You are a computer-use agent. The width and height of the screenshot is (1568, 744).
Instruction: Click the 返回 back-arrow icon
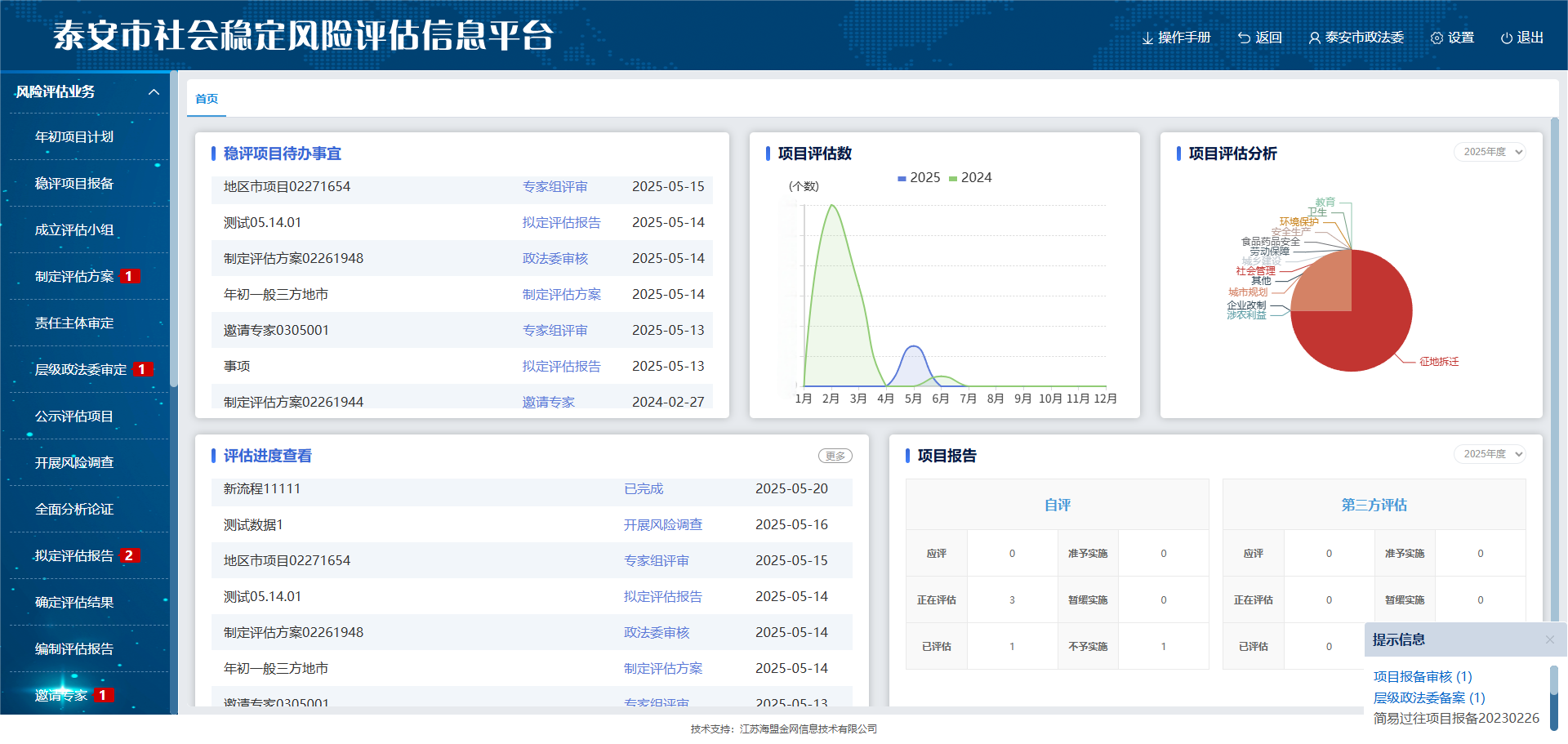(1243, 38)
